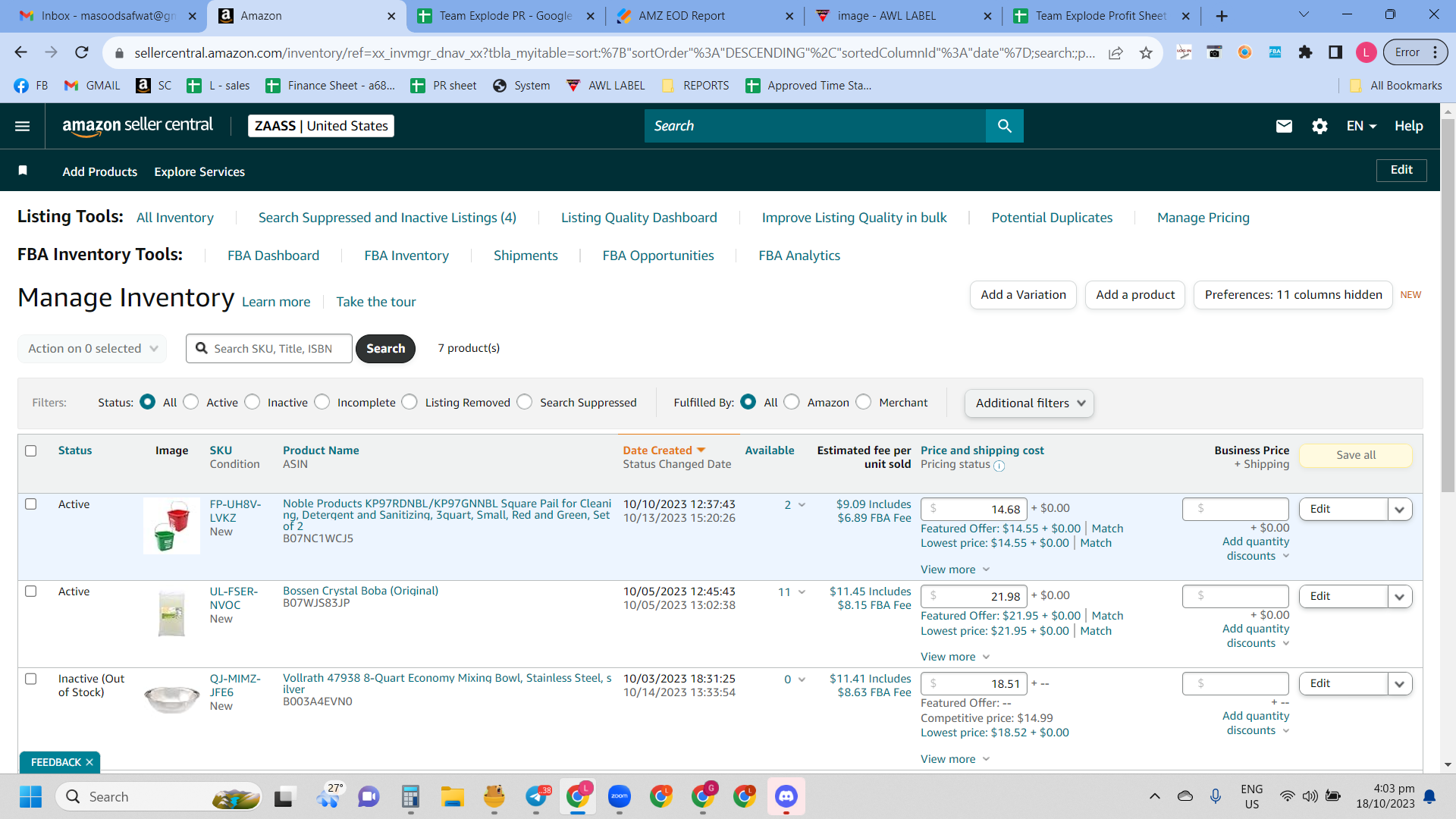
Task: Reload the page with the refresh icon
Action: click(x=82, y=52)
